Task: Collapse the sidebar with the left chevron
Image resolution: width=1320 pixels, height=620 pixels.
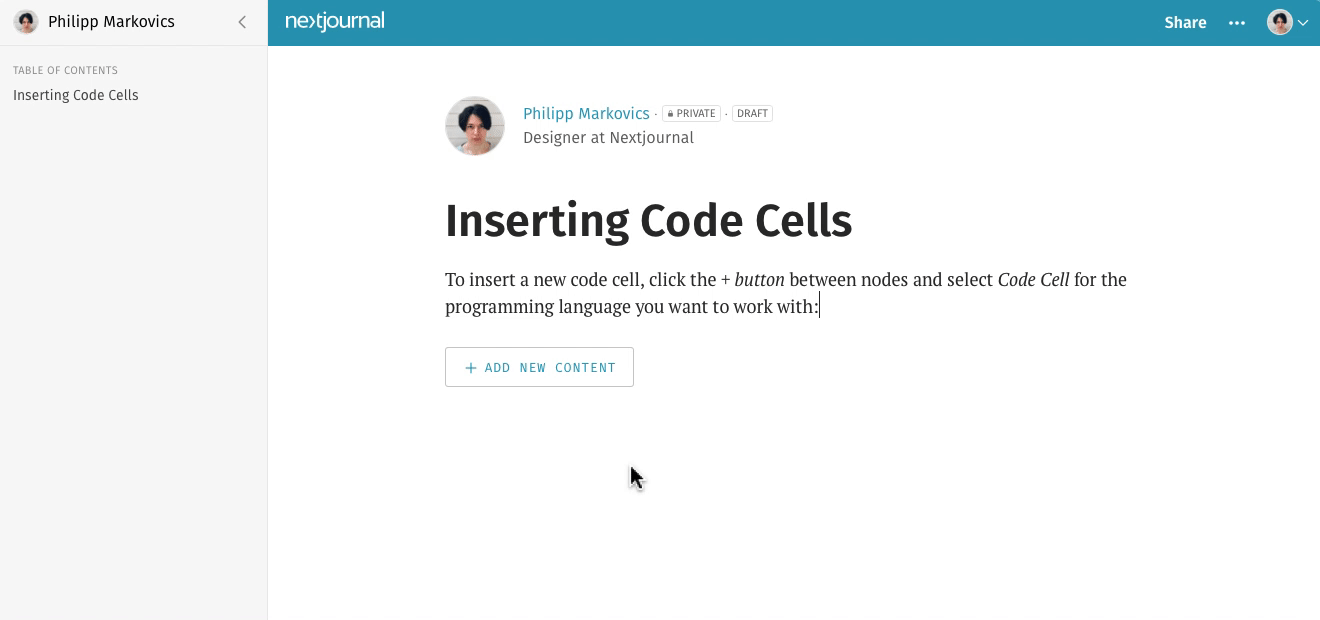Action: coord(242,22)
